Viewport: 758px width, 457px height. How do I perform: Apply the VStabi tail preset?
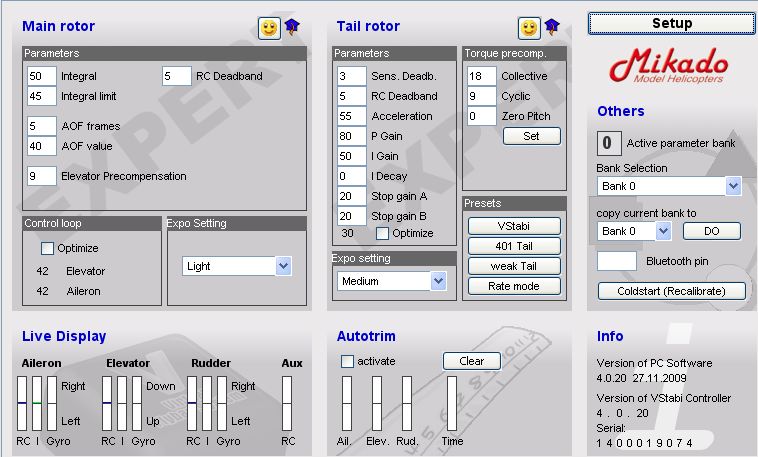point(514,226)
